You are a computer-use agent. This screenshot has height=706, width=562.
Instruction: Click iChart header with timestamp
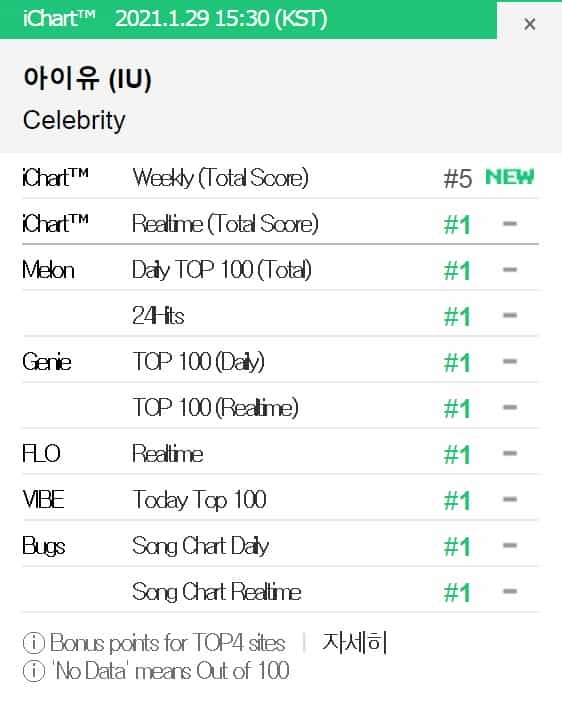[x=176, y=19]
